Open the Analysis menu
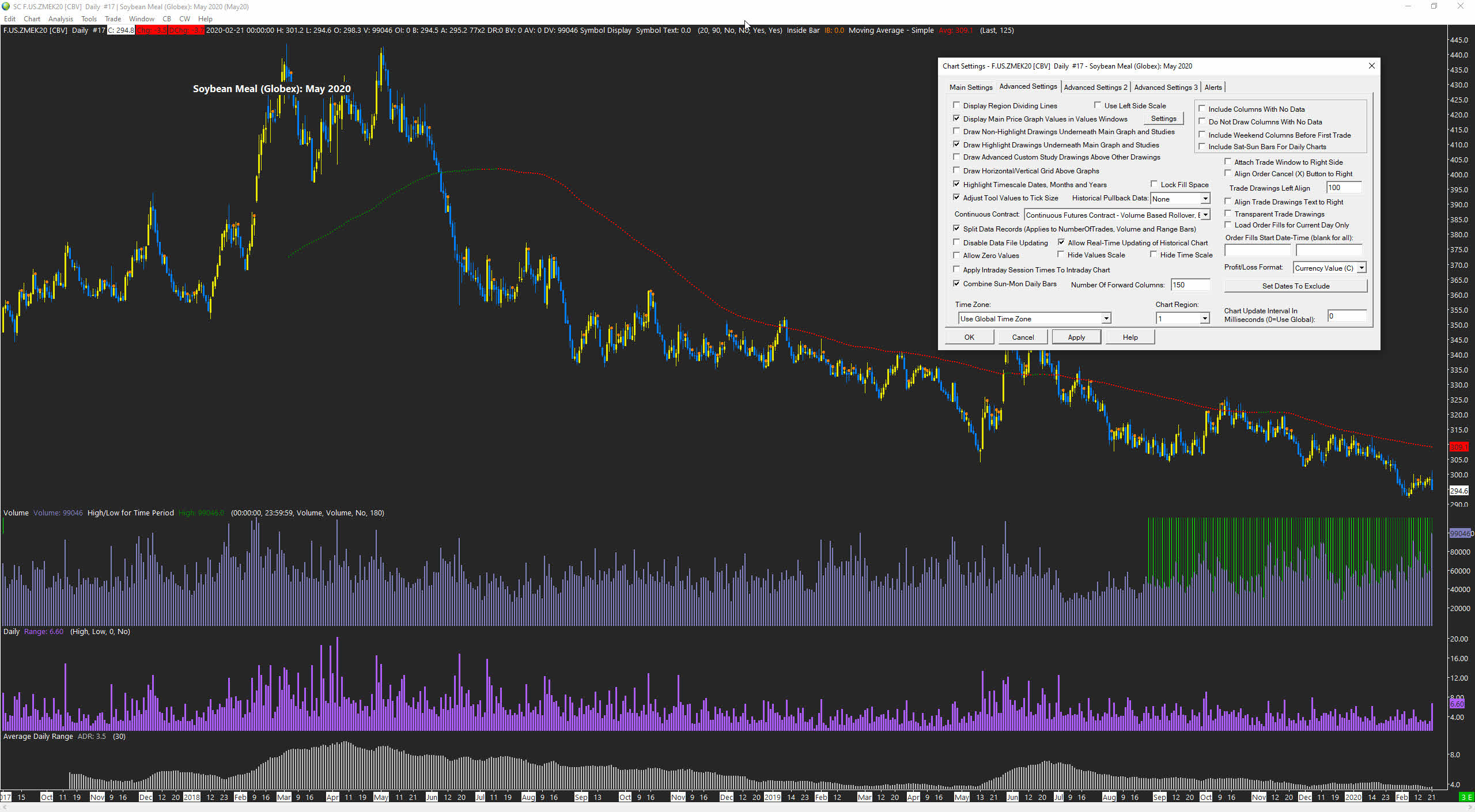The width and height of the screenshot is (1475, 812). 60,18
